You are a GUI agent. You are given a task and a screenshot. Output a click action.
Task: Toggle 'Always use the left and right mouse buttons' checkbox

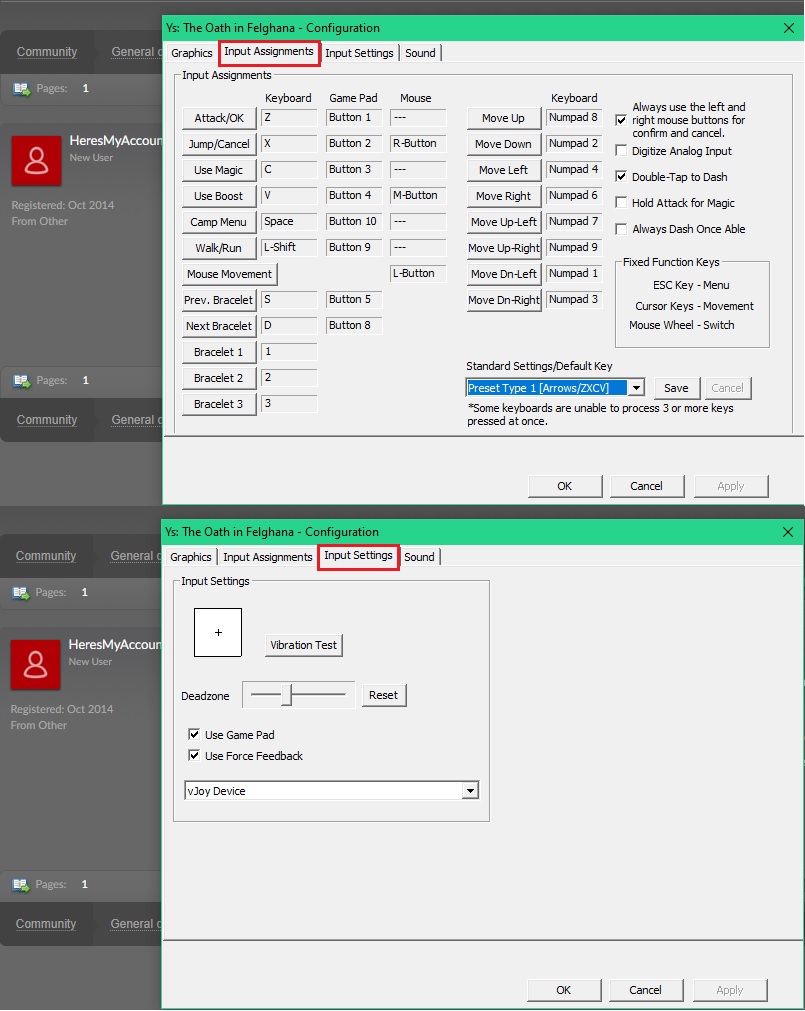(x=621, y=120)
